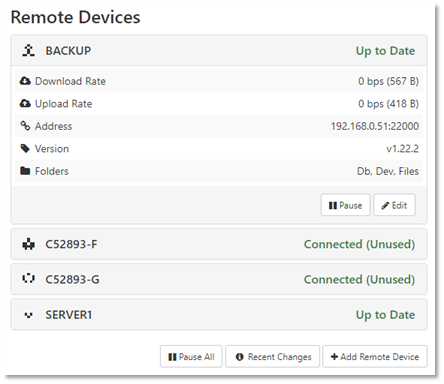
Task: Click the Folders folder icon
Action: point(25,171)
